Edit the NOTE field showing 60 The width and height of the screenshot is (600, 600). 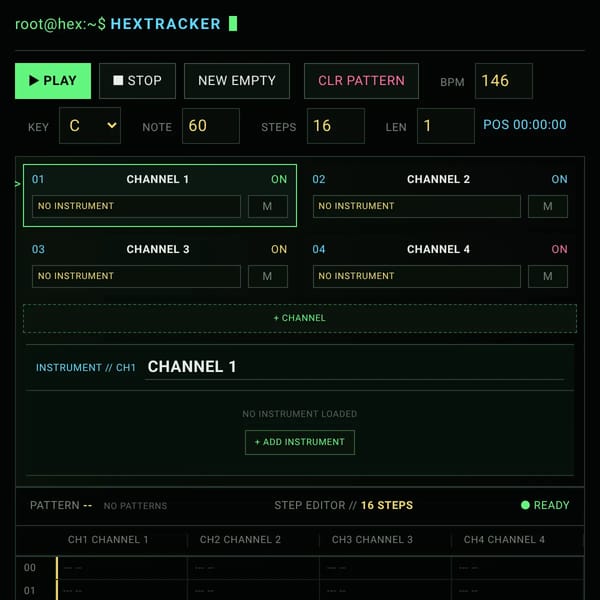click(211, 126)
